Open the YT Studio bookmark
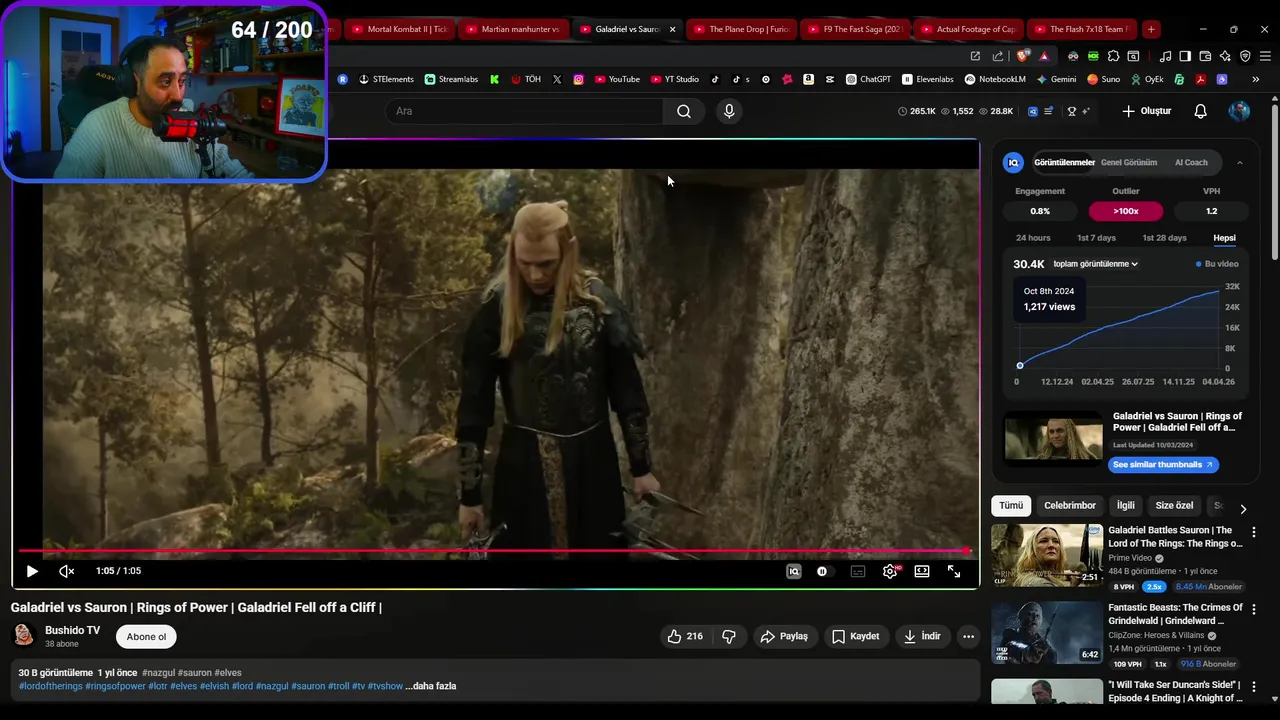The image size is (1280, 720). point(675,79)
